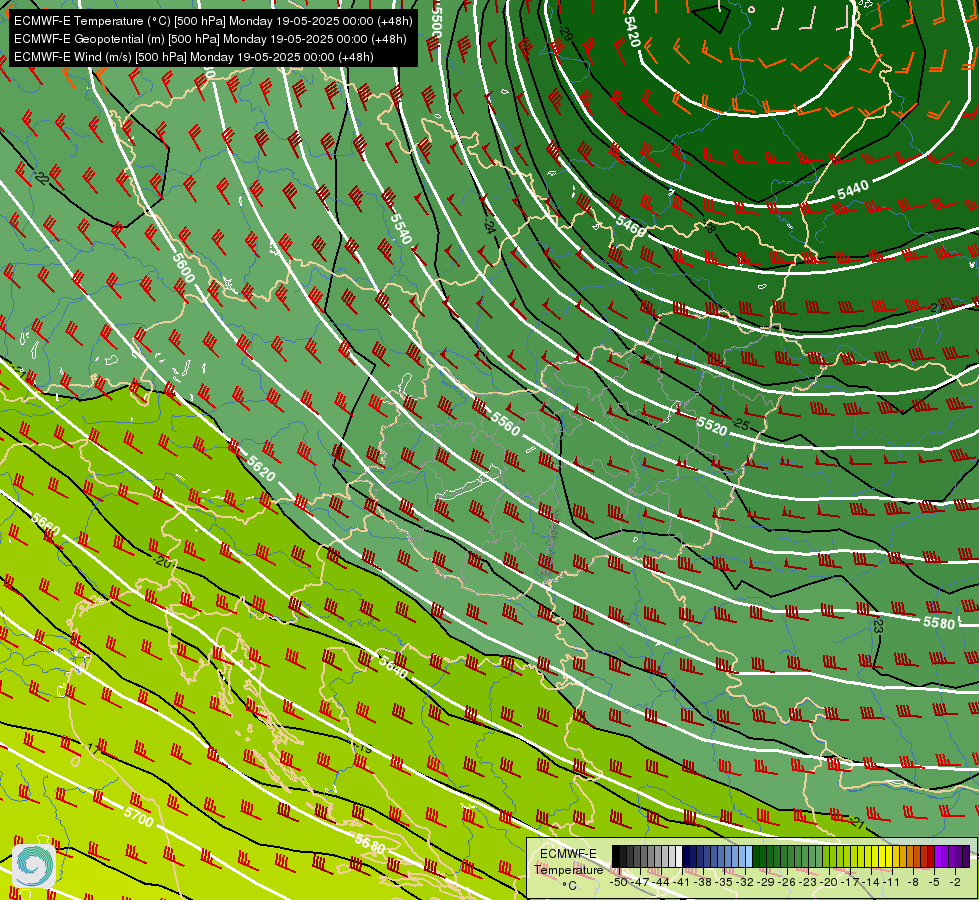Click the 5520 geopotential contour label
The image size is (979, 900).
pyautogui.click(x=712, y=427)
